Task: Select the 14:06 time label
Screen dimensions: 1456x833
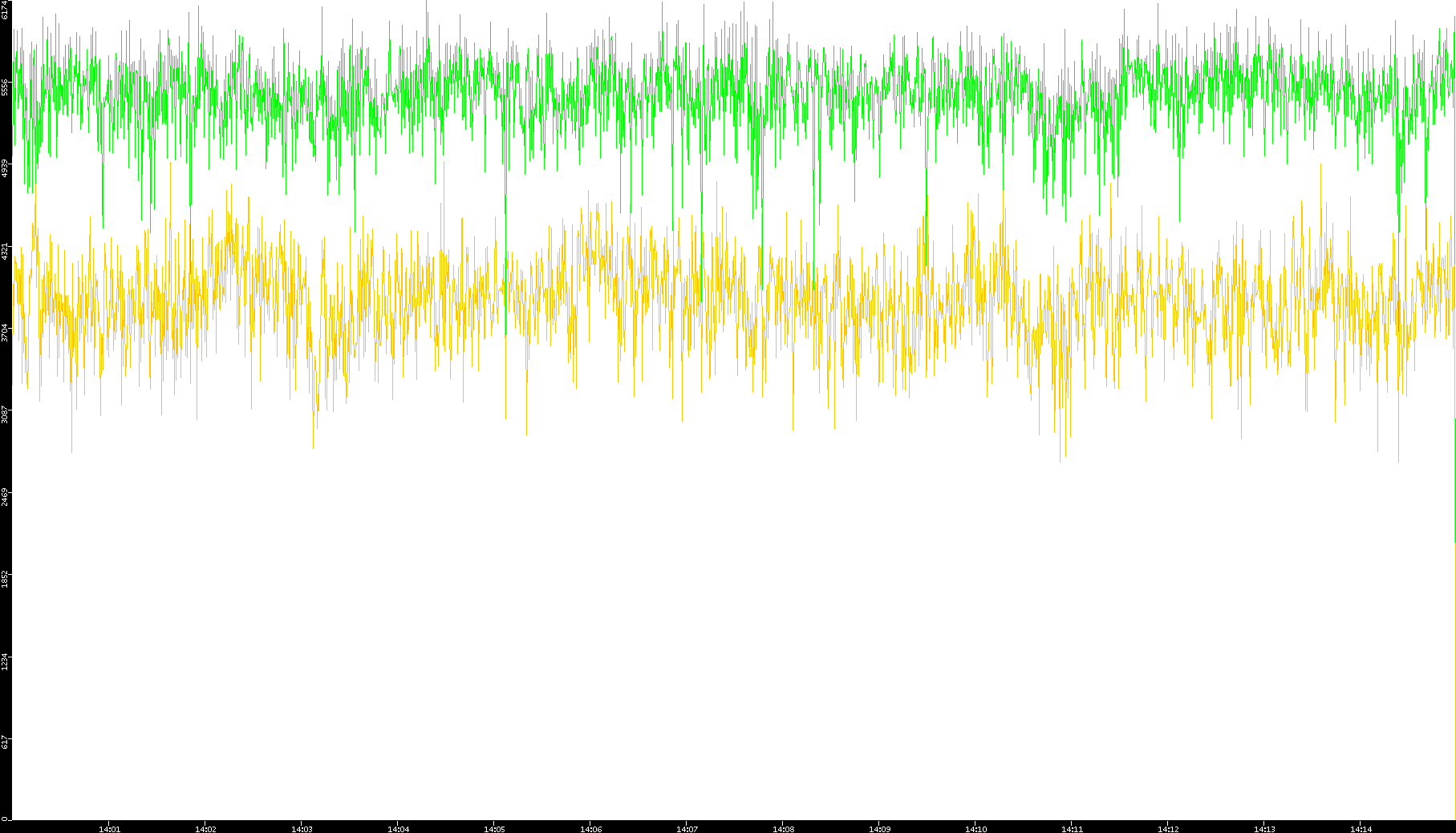Action: point(590,829)
